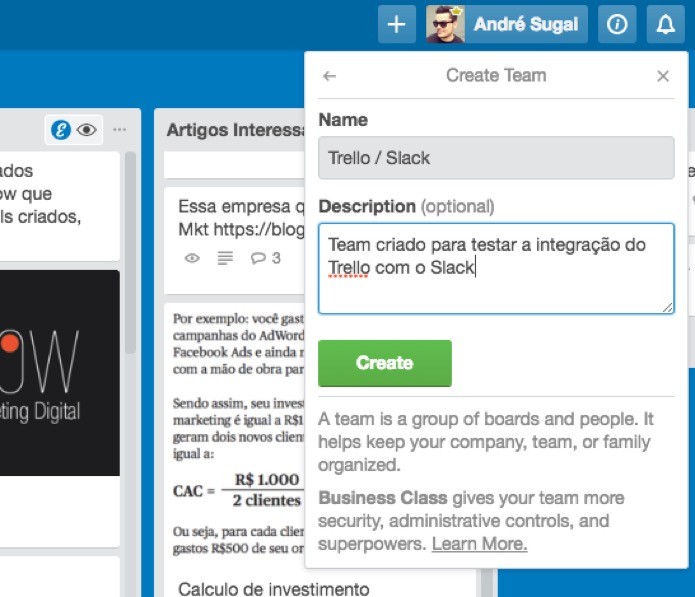Viewport: 695px width, 597px height.
Task: Open the Learn More link
Action: coord(480,544)
